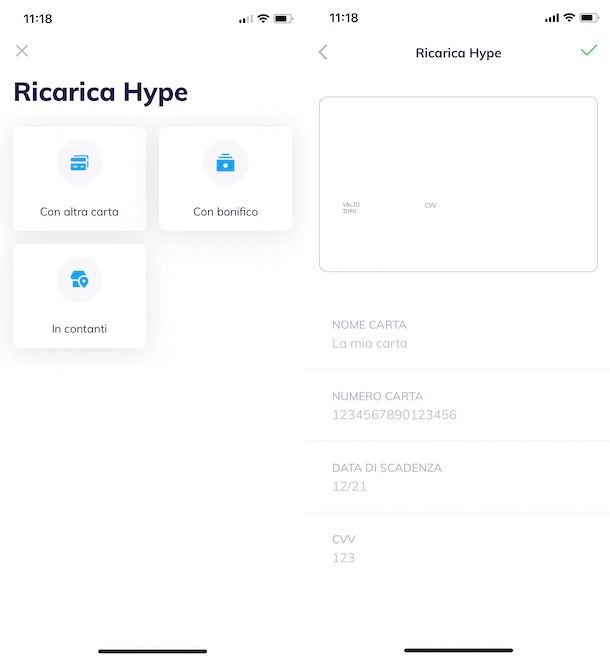Tap the Wi-Fi status icon on right screen

[x=569, y=18]
